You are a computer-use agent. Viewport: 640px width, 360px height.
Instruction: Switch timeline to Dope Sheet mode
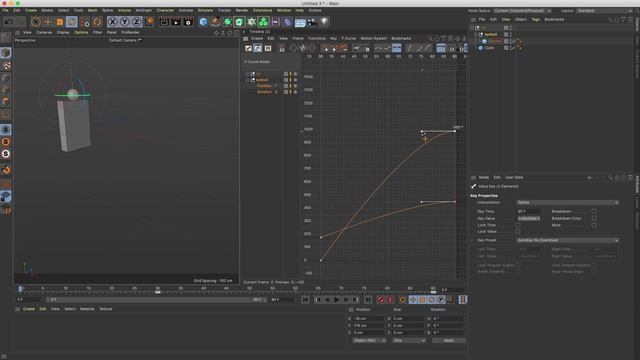248,48
